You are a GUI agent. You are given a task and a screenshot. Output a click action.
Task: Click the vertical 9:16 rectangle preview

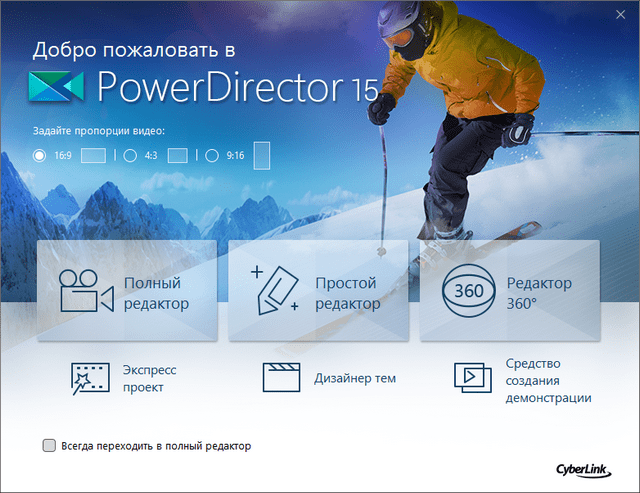(x=261, y=155)
